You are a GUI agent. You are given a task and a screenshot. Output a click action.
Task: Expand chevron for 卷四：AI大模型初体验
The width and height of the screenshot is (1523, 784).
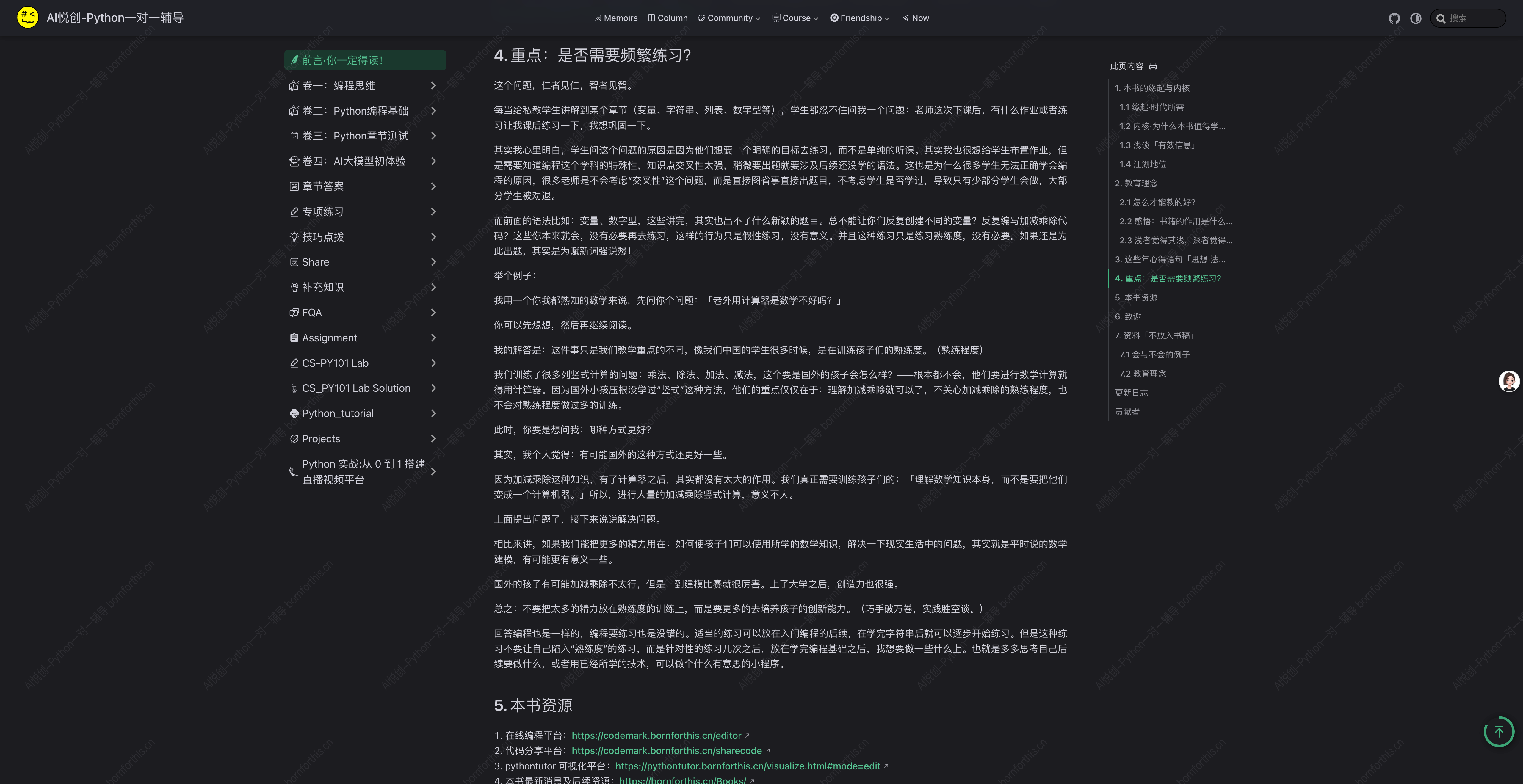pos(433,161)
